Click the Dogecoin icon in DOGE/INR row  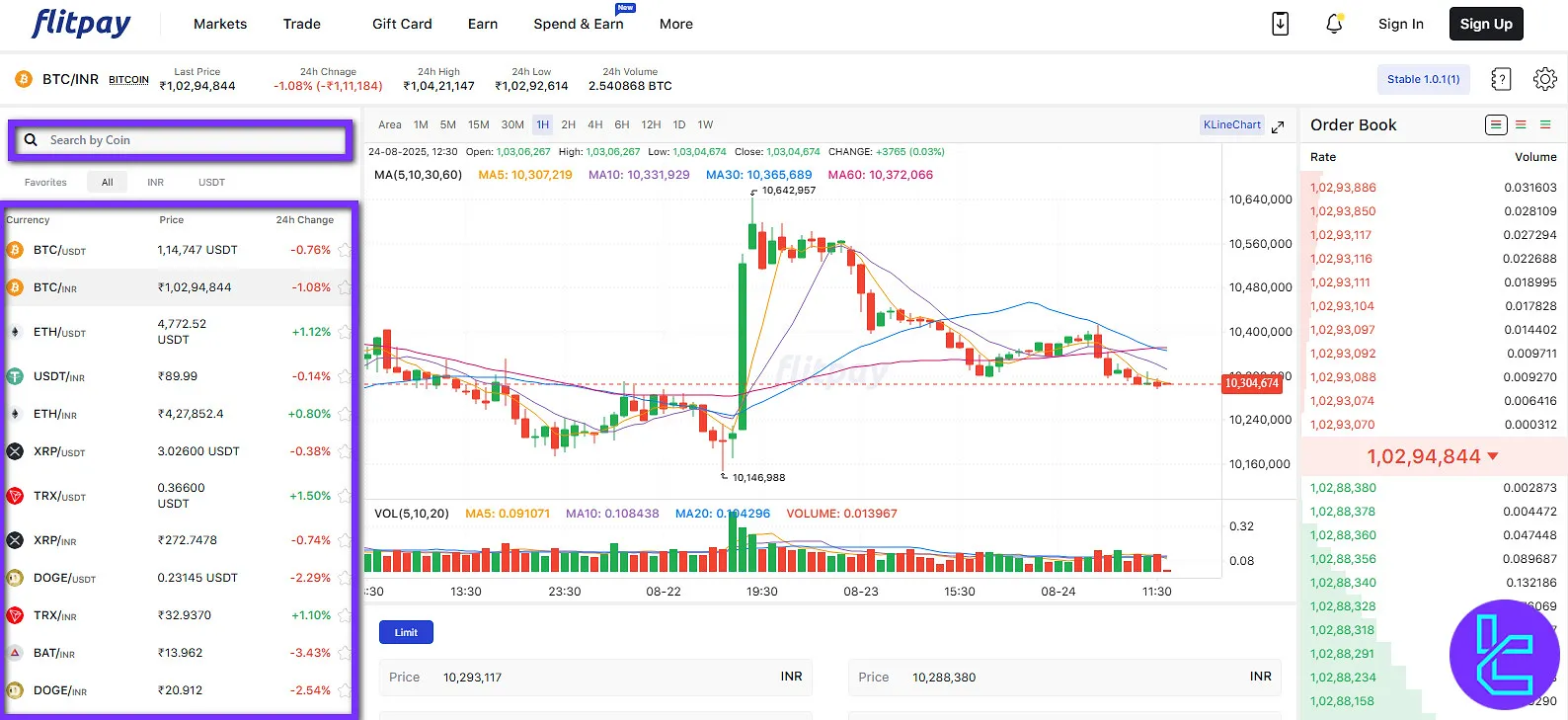point(15,690)
